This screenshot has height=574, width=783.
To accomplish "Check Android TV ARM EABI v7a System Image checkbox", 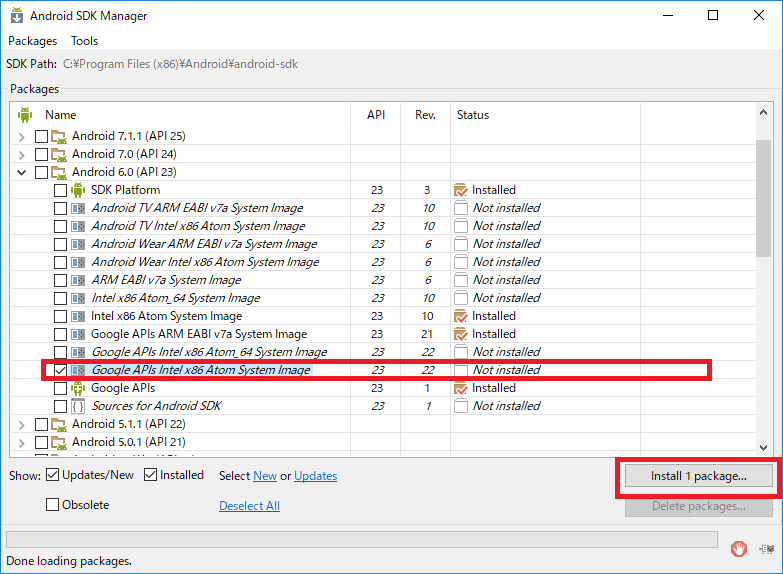I will (x=60, y=208).
